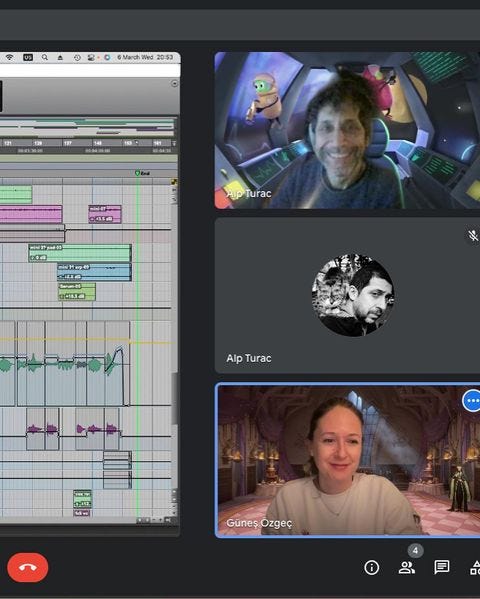Open the US input source menu
Image resolution: width=480 pixels, height=599 pixels.
click(x=28, y=57)
